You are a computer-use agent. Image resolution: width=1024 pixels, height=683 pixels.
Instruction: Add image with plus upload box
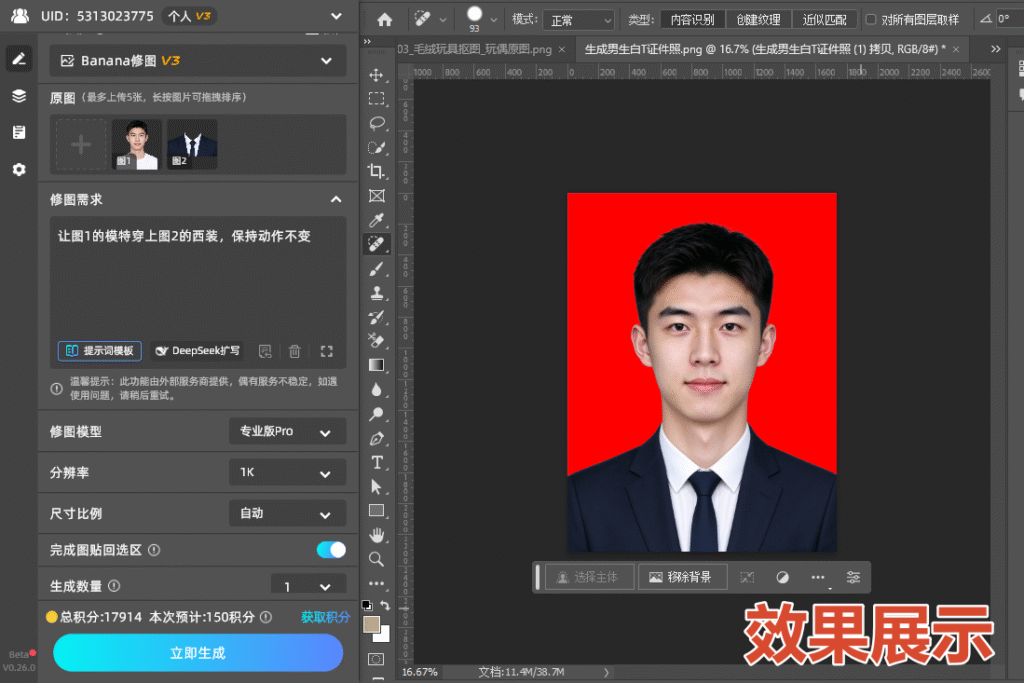(x=80, y=144)
